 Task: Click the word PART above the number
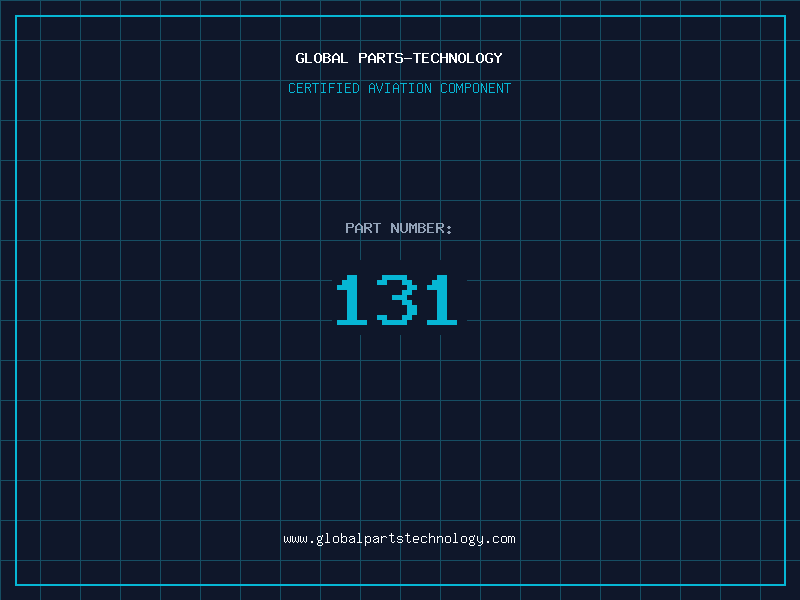point(363,228)
